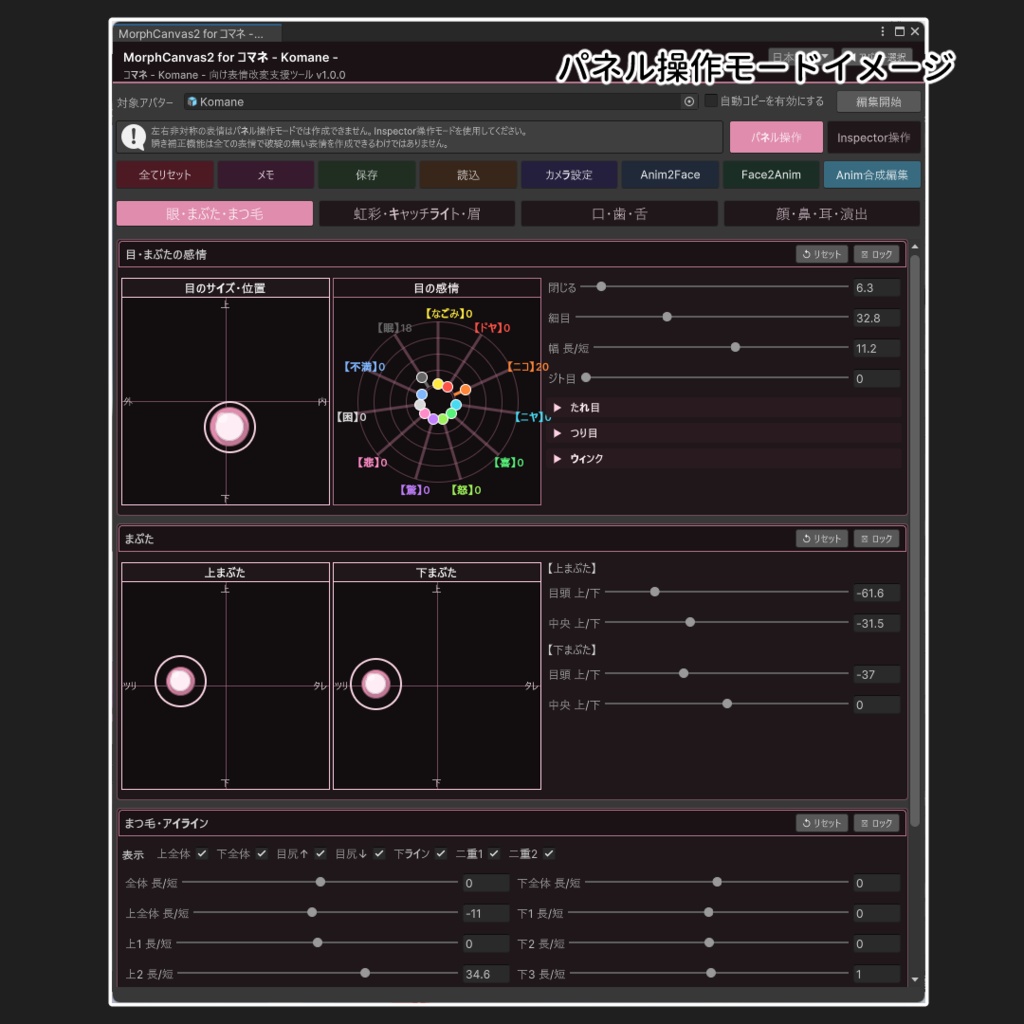Open the 虹彩・キャッチライト・眉 tab
1024x1024 pixels.
(x=417, y=214)
